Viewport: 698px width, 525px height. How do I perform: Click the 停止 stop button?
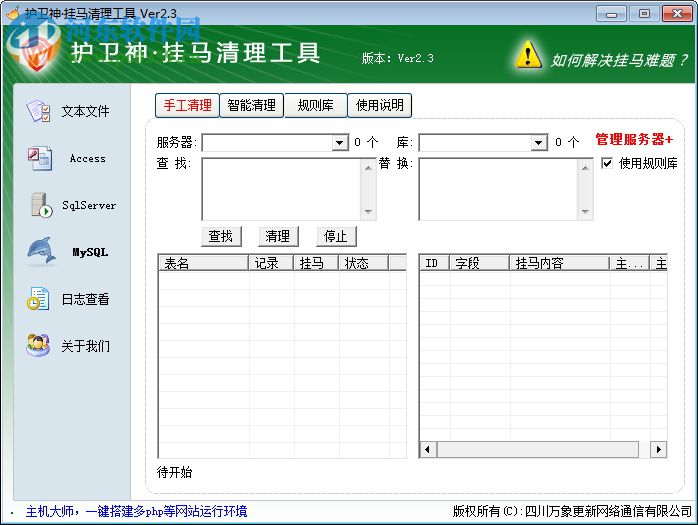point(336,236)
